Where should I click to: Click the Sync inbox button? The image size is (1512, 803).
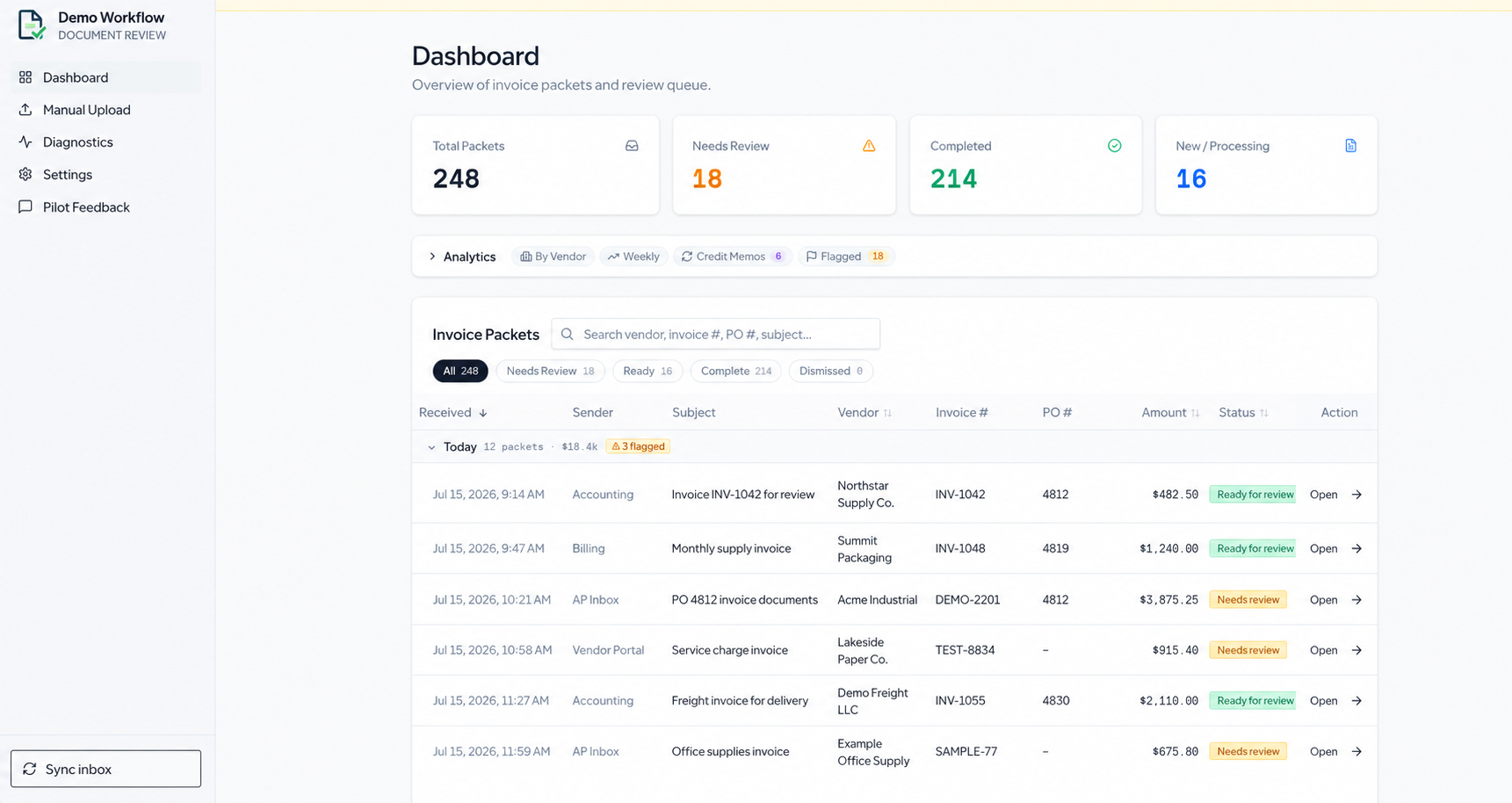click(x=106, y=769)
